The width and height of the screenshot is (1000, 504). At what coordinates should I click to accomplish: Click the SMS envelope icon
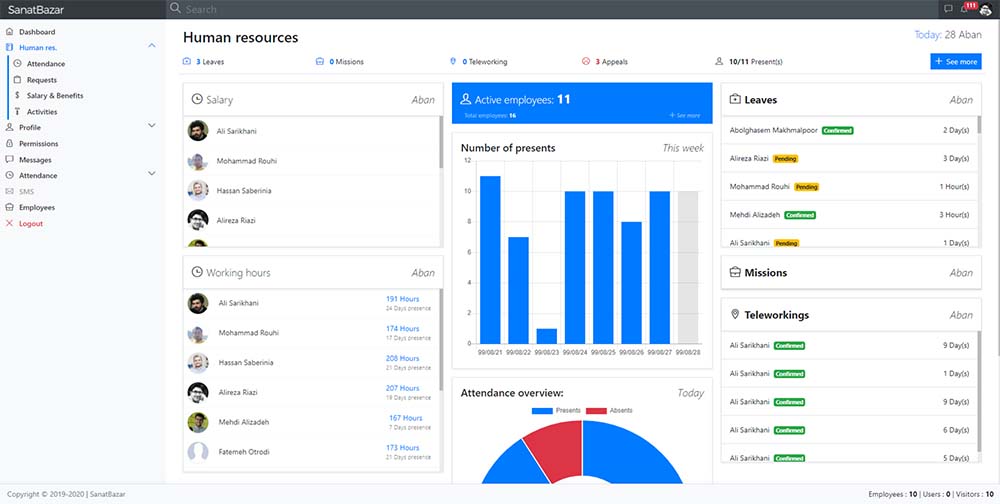pyautogui.click(x=9, y=191)
